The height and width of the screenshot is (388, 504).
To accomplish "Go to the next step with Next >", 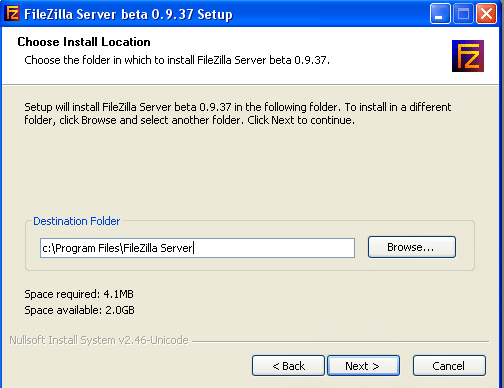I will 363,366.
